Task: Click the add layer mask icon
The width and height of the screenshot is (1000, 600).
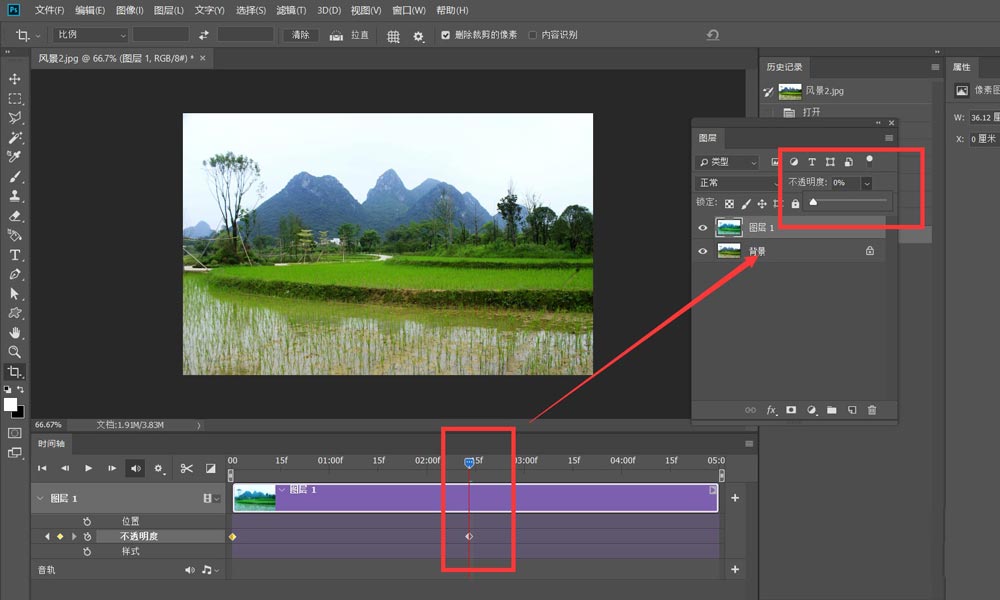Action: (x=791, y=410)
